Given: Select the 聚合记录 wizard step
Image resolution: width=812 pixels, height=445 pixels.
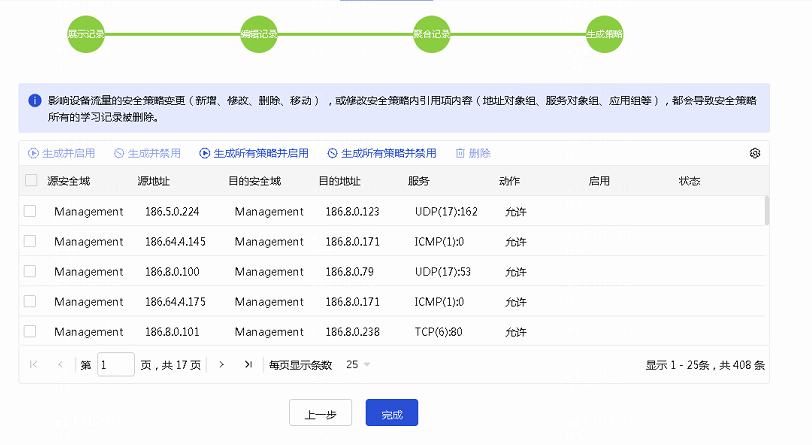Looking at the screenshot, I should pyautogui.click(x=432, y=34).
